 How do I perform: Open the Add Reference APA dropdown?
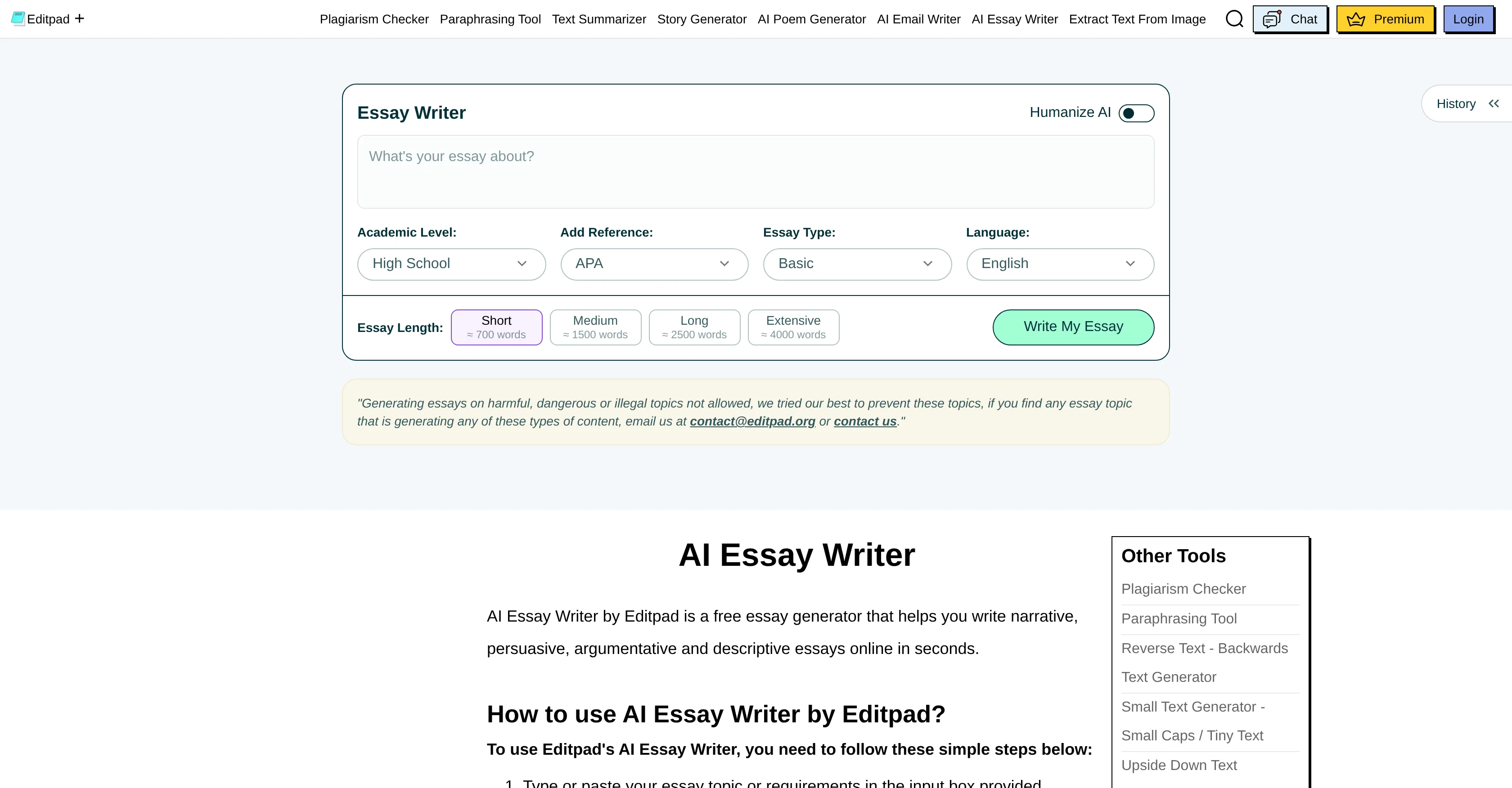point(654,264)
